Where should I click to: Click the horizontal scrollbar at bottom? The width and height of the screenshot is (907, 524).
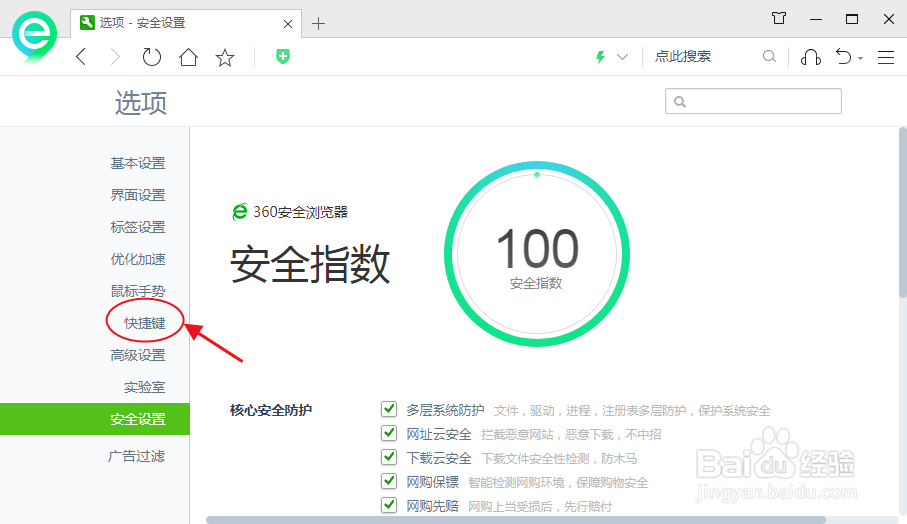point(516,520)
